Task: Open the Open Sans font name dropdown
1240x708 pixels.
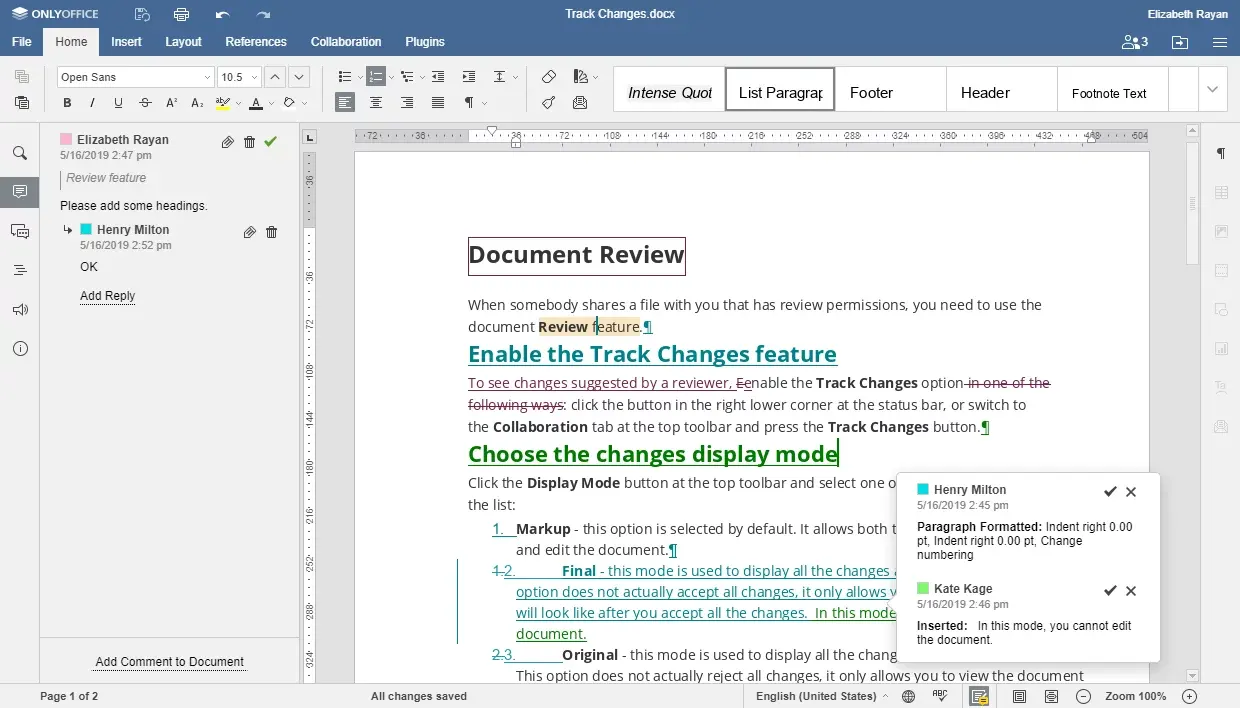Action: 207,77
